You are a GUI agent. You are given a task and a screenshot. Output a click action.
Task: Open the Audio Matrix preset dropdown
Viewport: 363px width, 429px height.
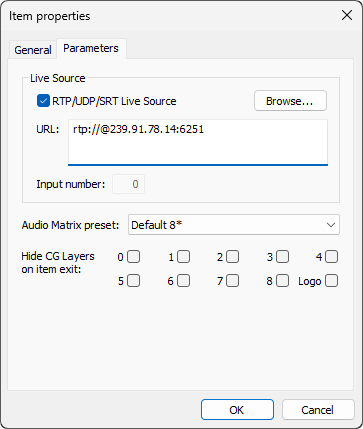(x=234, y=225)
